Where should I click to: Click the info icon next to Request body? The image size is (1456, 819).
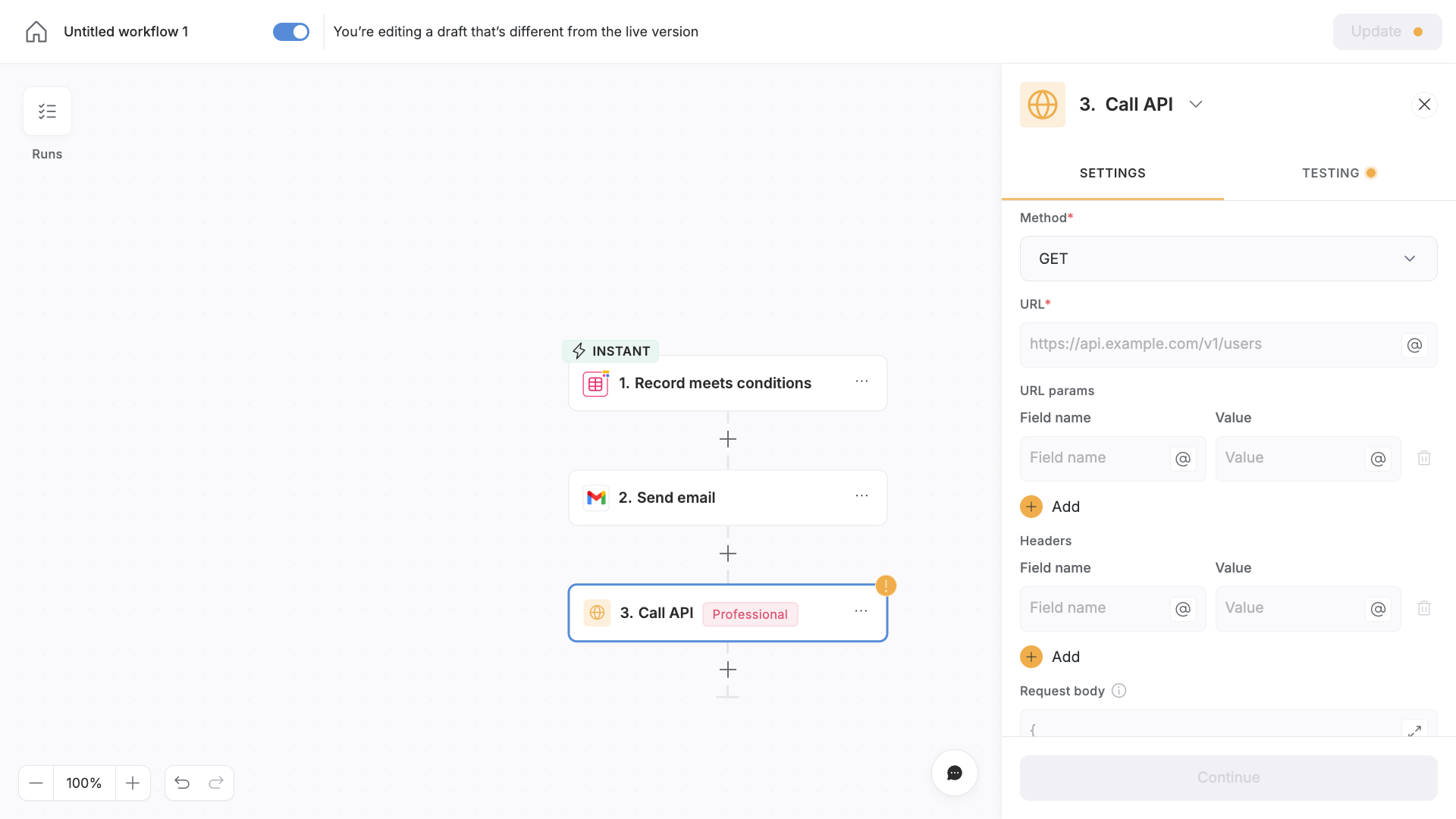tap(1118, 690)
